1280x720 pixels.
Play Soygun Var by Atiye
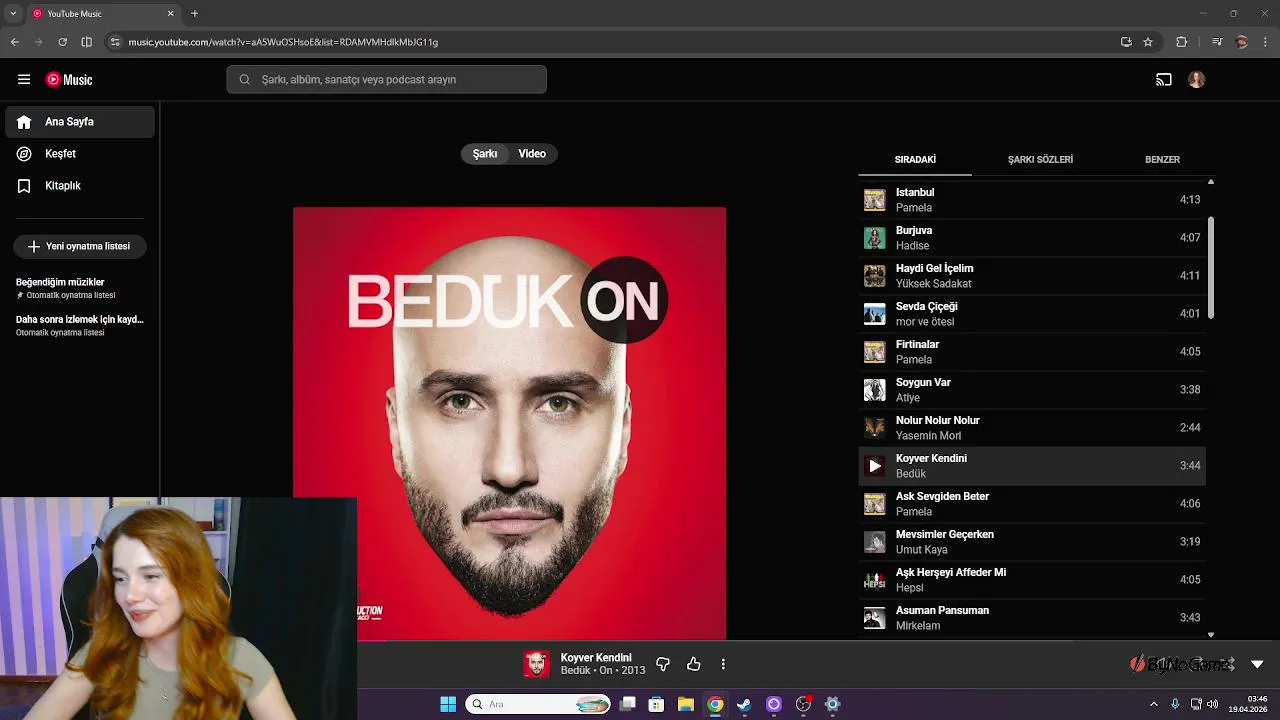pos(1032,390)
